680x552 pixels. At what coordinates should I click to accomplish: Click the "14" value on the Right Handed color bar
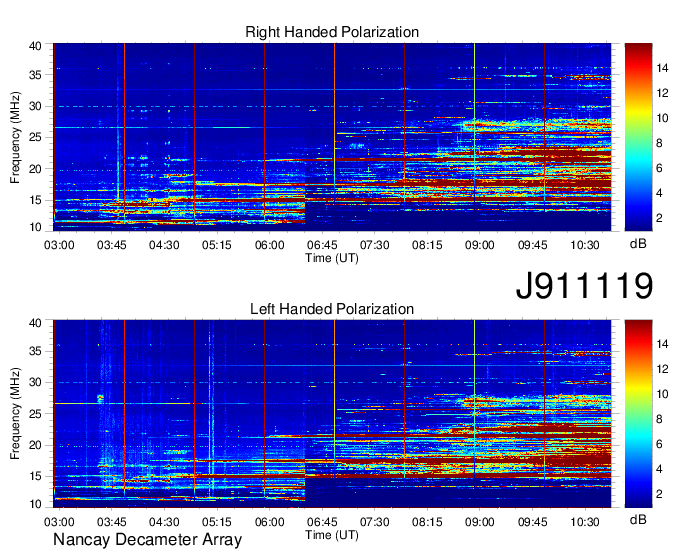click(x=662, y=68)
